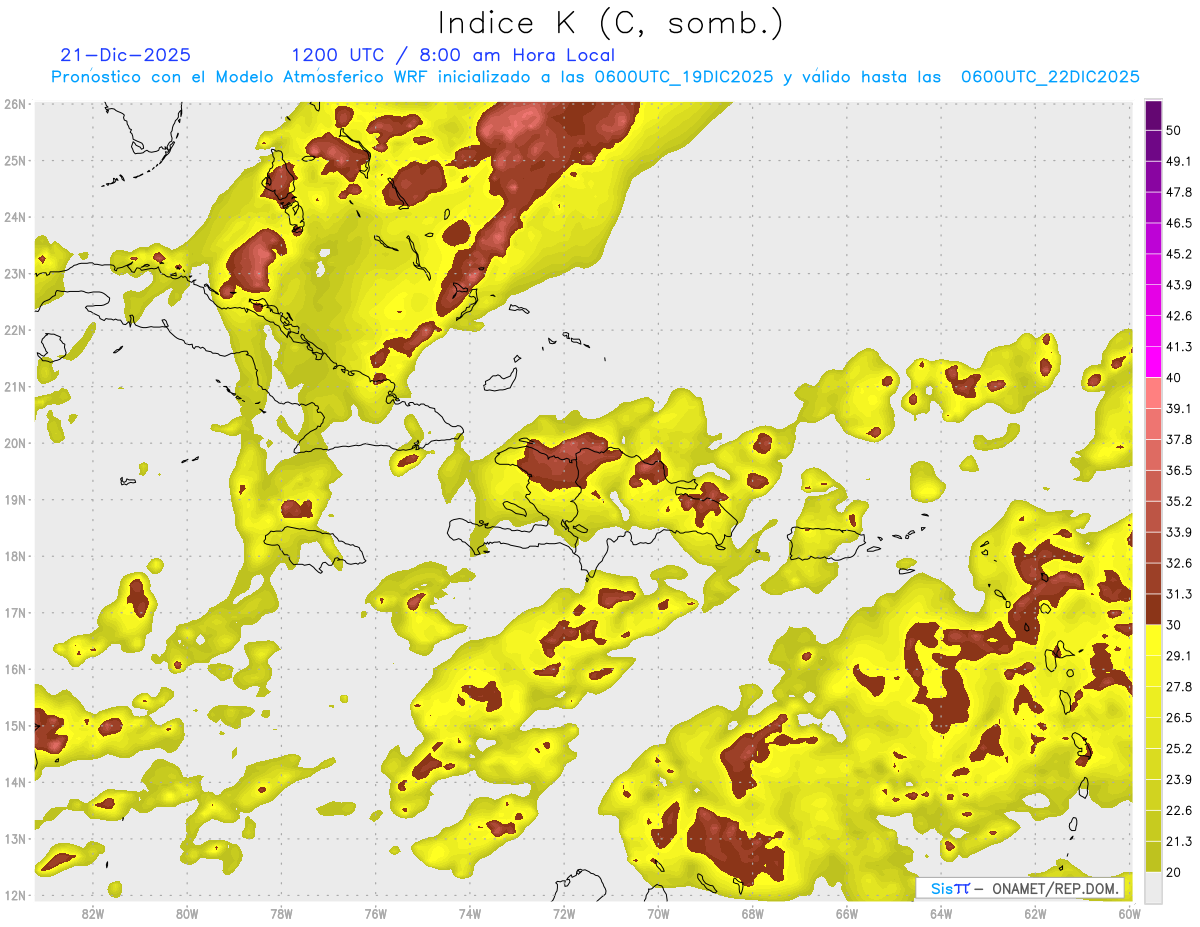Click the 22N latitude axis label
Image resolution: width=1200 pixels, height=927 pixels.
pos(15,330)
